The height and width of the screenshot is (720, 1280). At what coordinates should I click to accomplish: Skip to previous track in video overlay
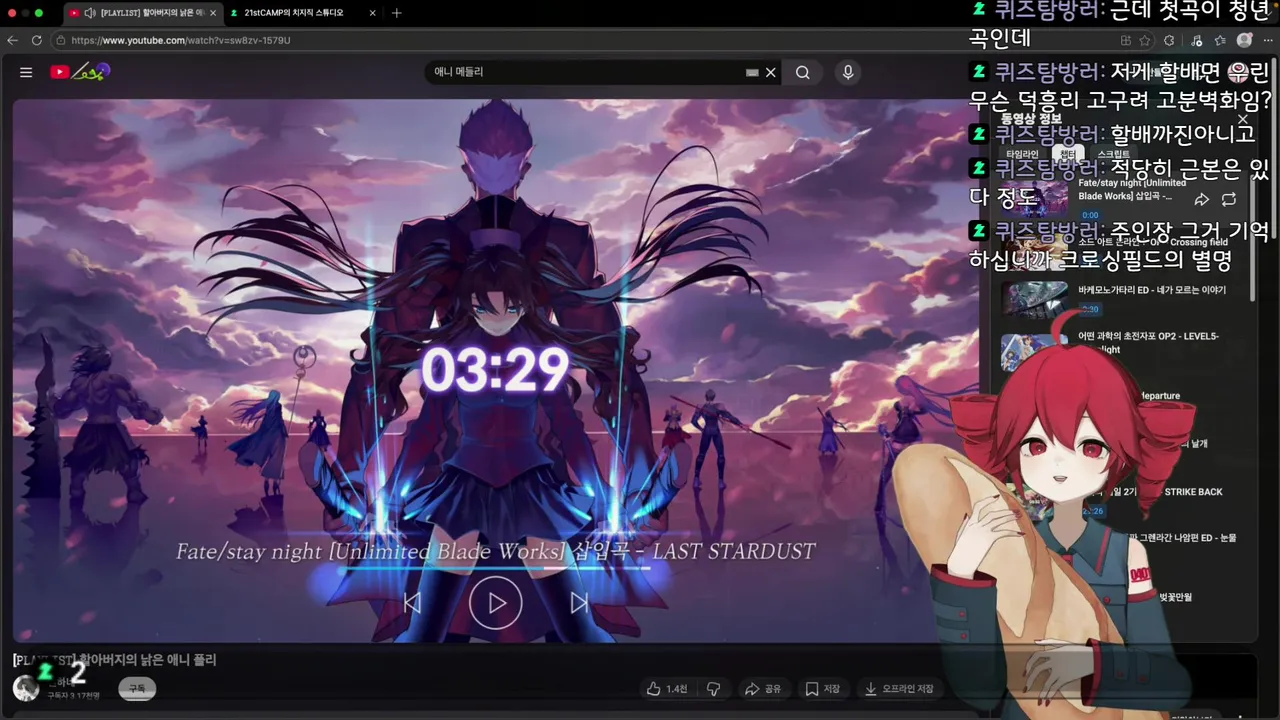coord(412,603)
